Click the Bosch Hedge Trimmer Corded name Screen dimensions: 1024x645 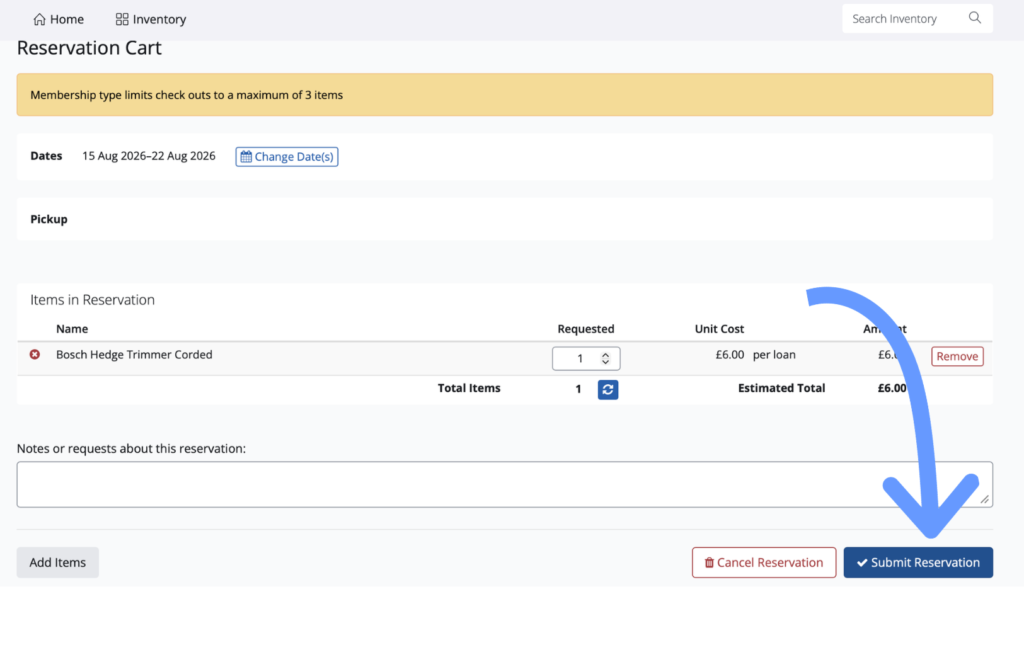(x=134, y=354)
